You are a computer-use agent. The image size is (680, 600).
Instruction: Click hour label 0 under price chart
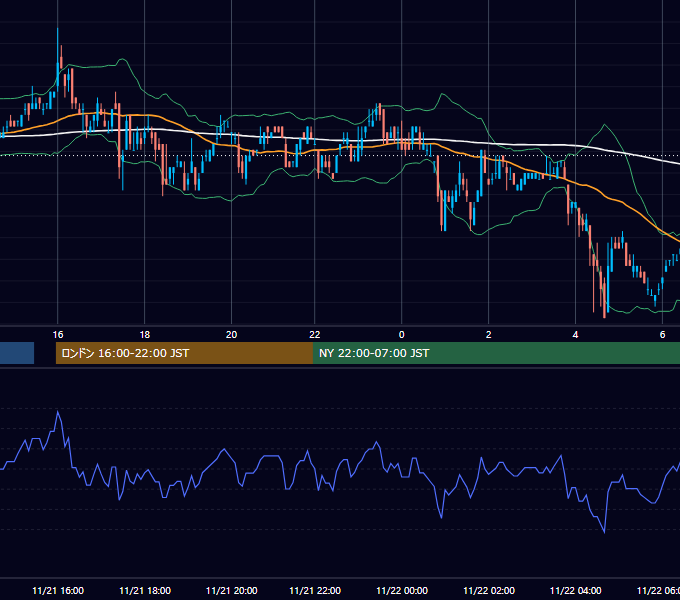click(402, 335)
